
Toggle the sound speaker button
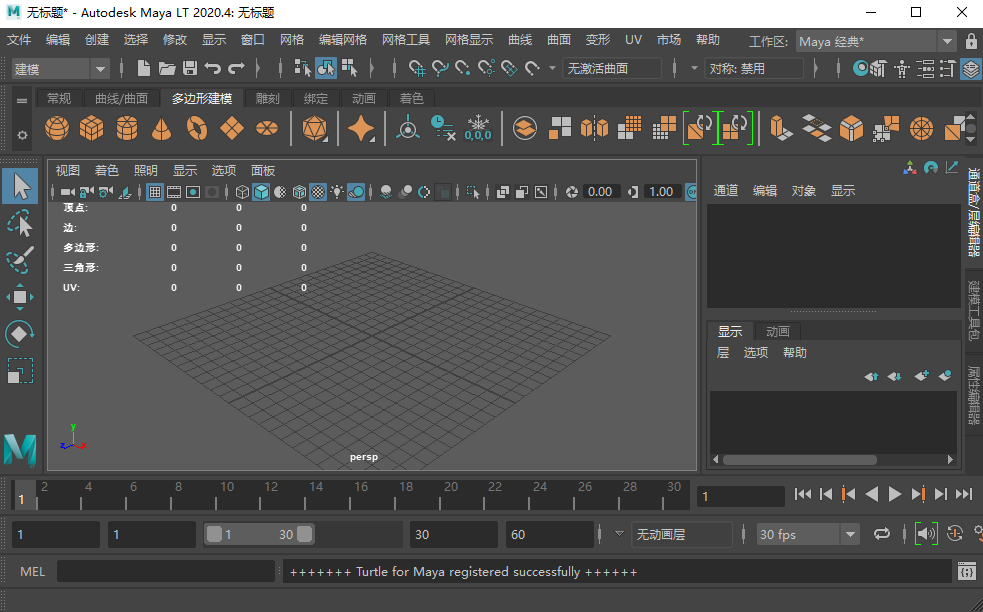tap(926, 534)
